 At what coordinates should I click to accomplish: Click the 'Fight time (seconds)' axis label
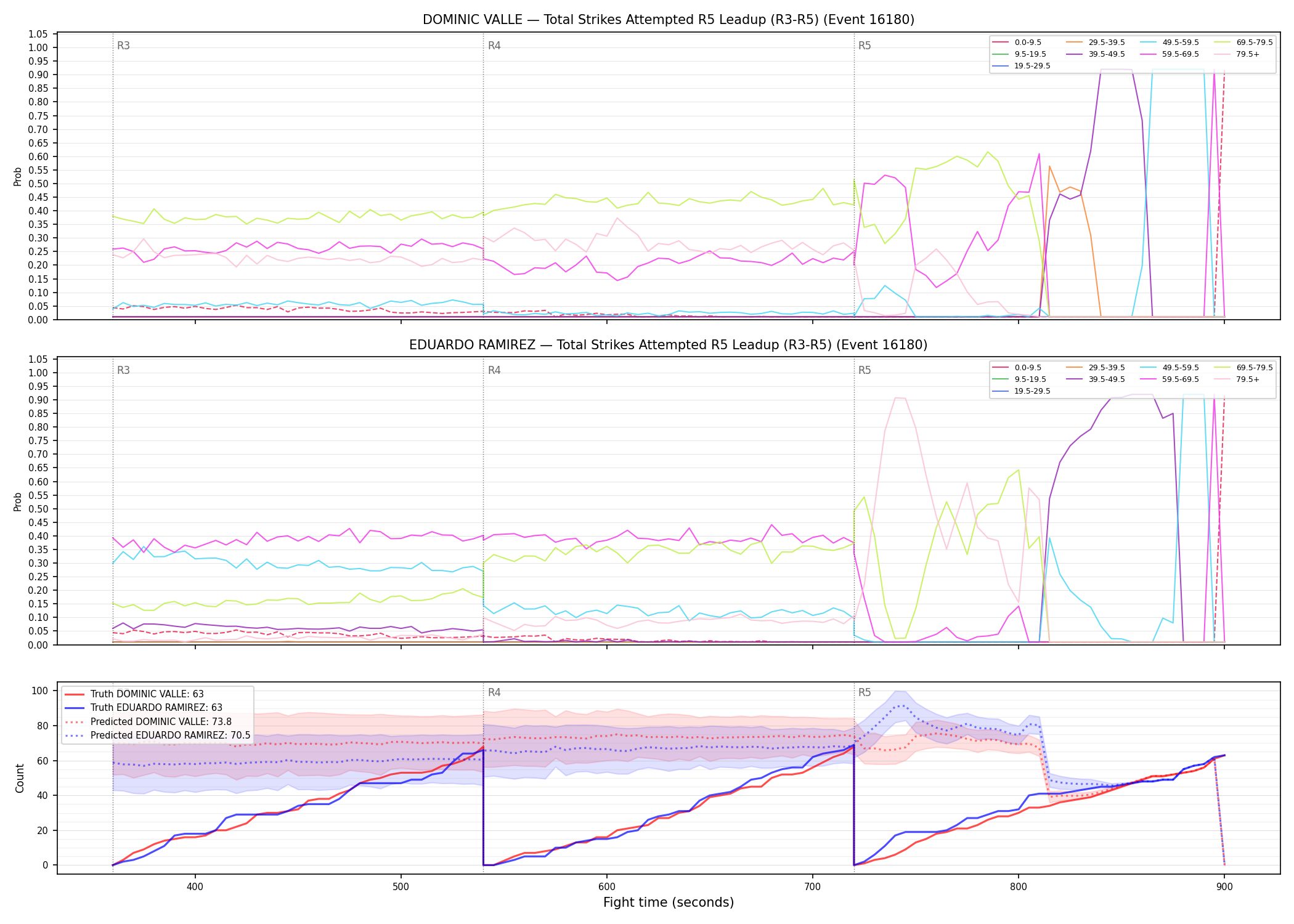pos(669,902)
